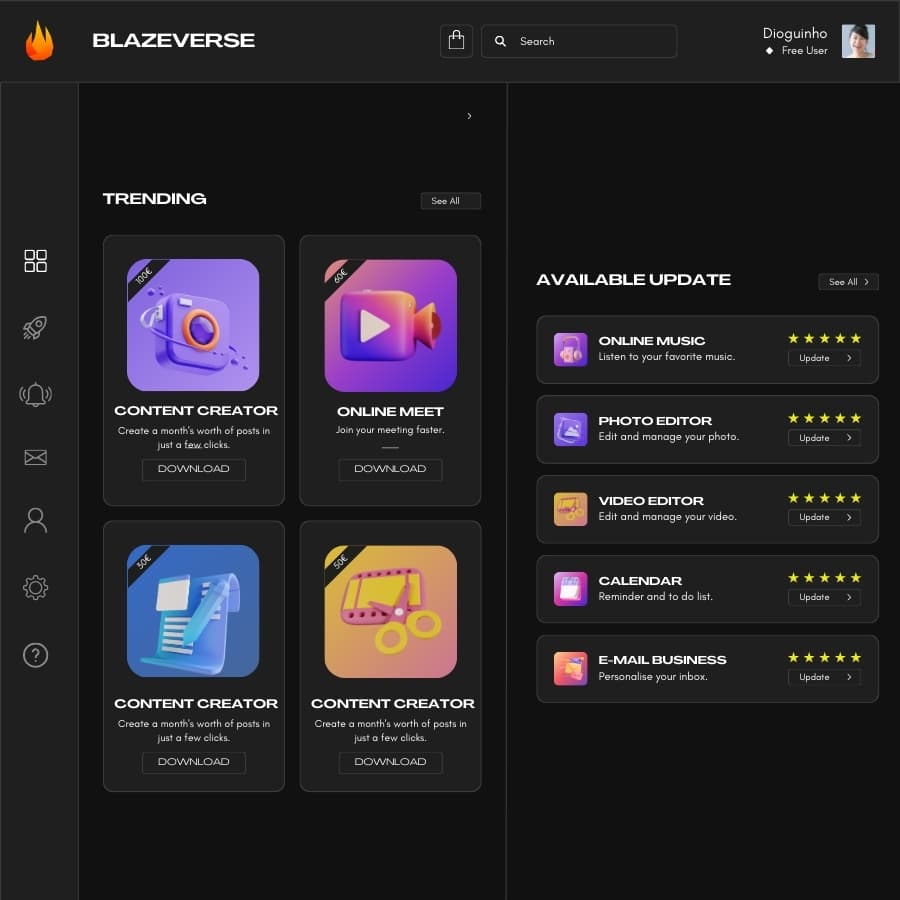The height and width of the screenshot is (900, 900).
Task: Open the shopping bag in the top bar
Action: pos(457,41)
